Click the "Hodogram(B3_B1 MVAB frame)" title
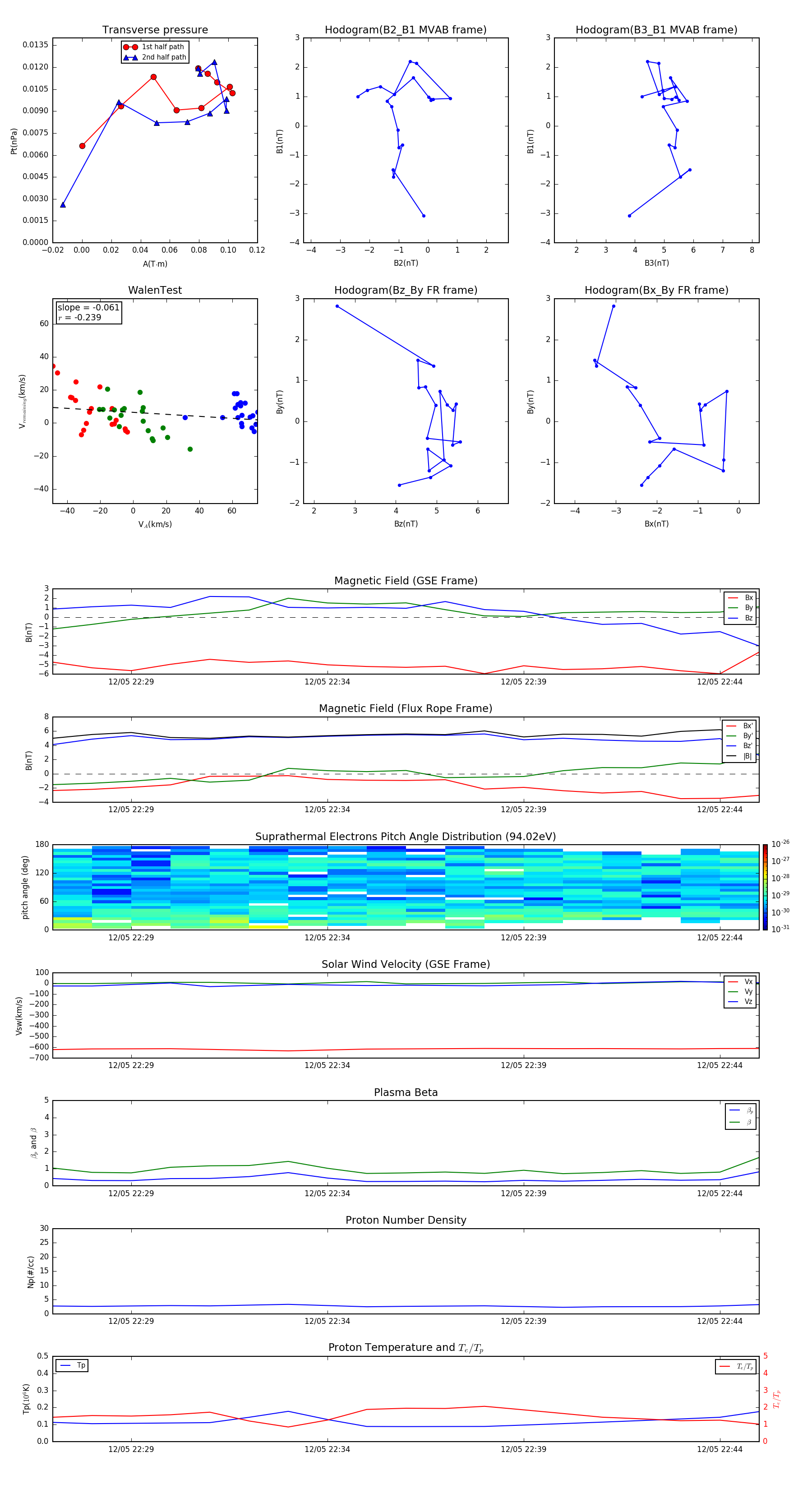The width and height of the screenshot is (812, 1489). [x=656, y=30]
